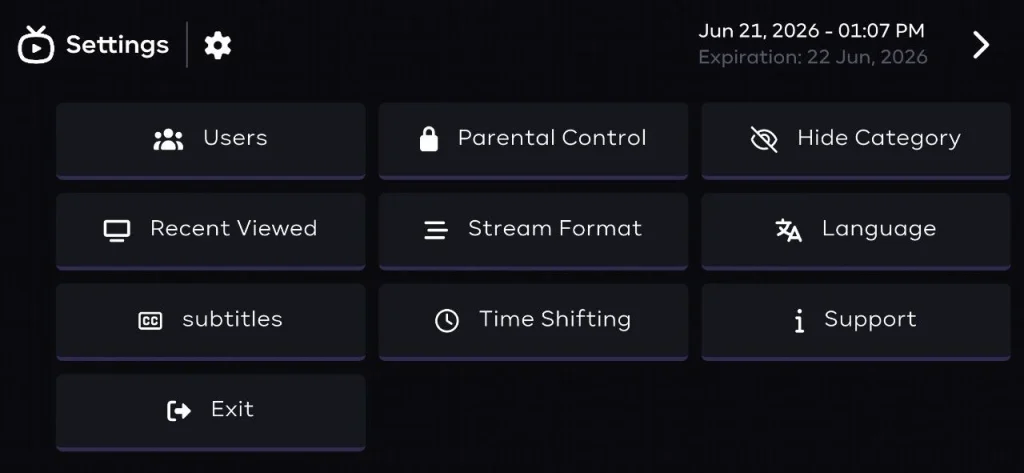Image resolution: width=1024 pixels, height=473 pixels.
Task: Click the TV logo icon beside Settings
Action: pos(36,44)
